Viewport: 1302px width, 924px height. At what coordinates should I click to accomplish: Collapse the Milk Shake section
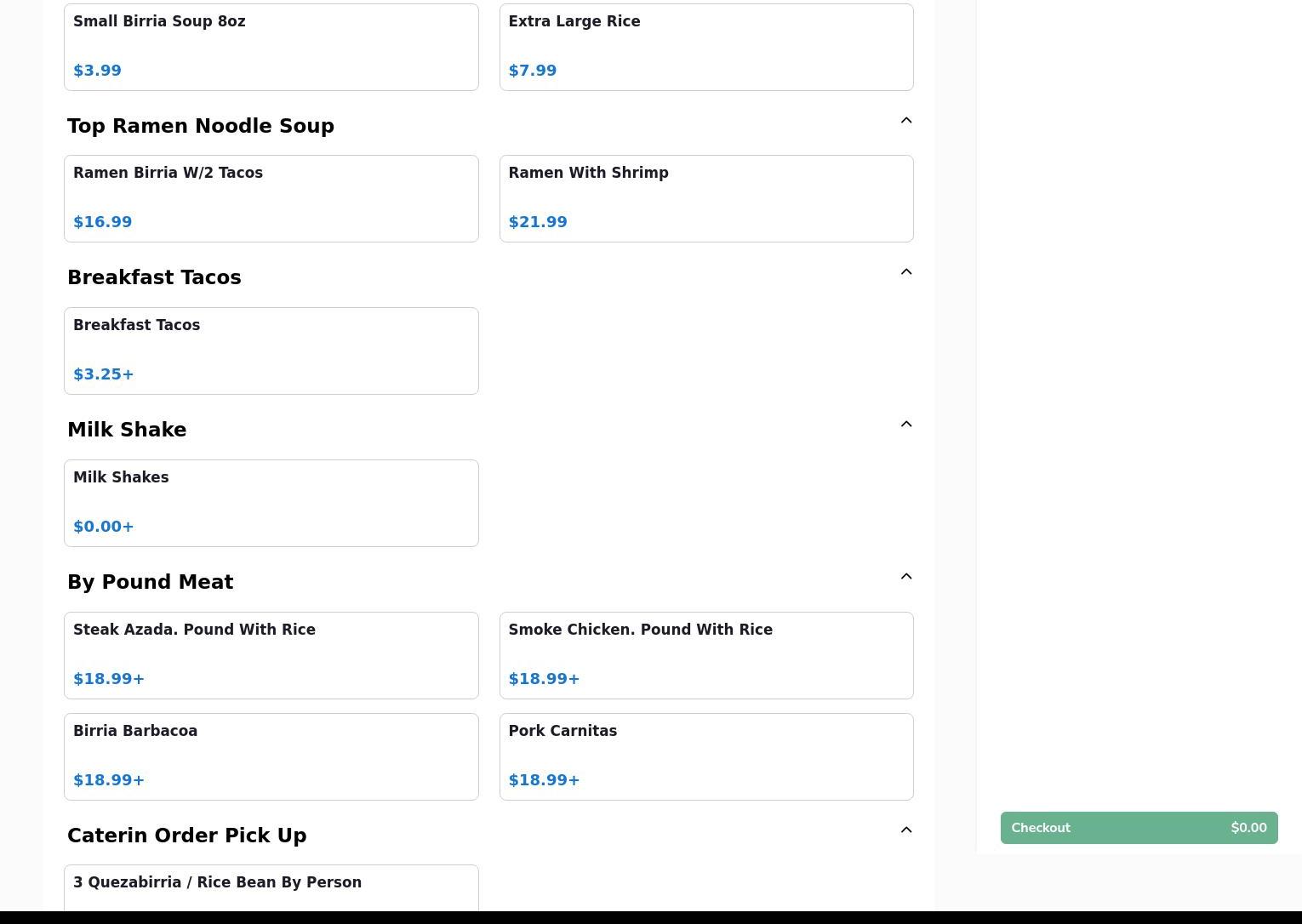(x=905, y=425)
